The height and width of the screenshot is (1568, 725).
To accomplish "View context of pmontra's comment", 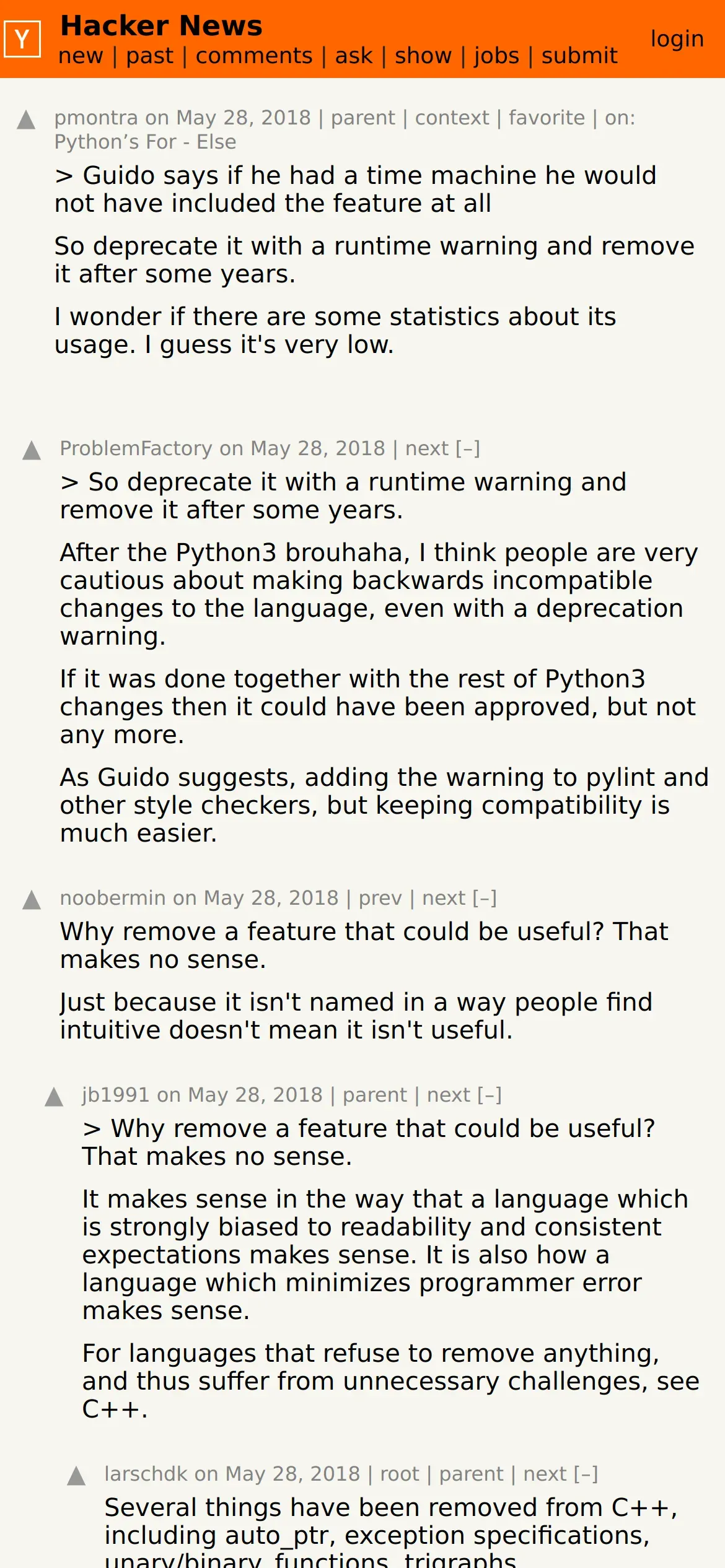I will tap(452, 118).
